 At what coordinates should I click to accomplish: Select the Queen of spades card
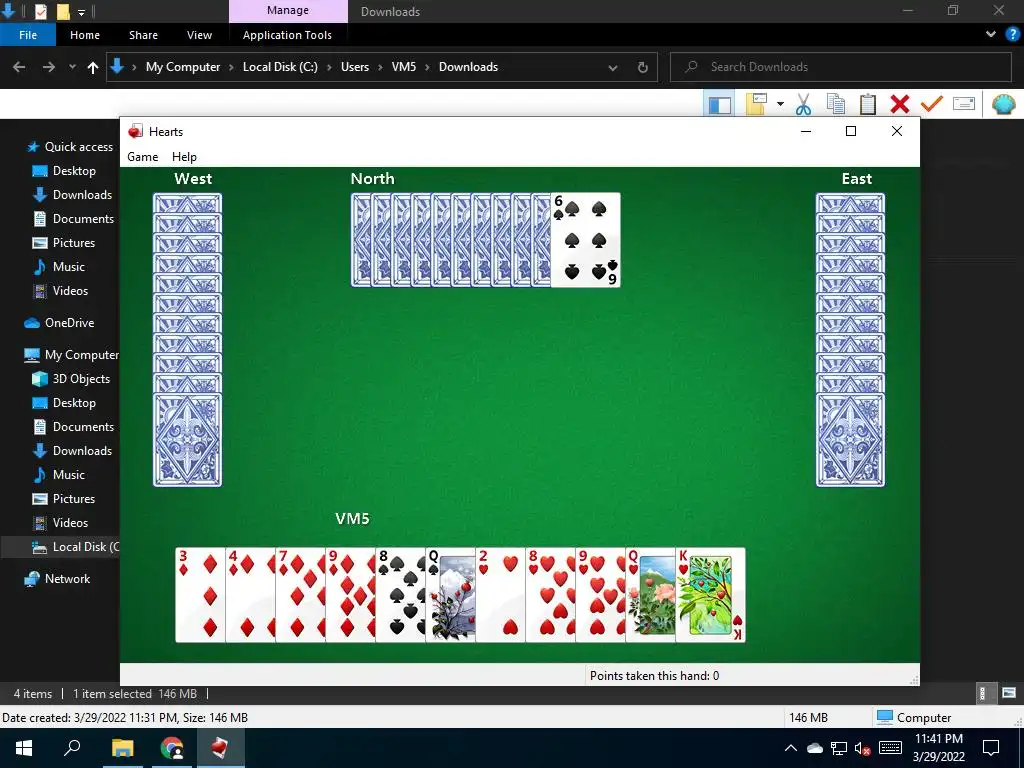point(451,595)
